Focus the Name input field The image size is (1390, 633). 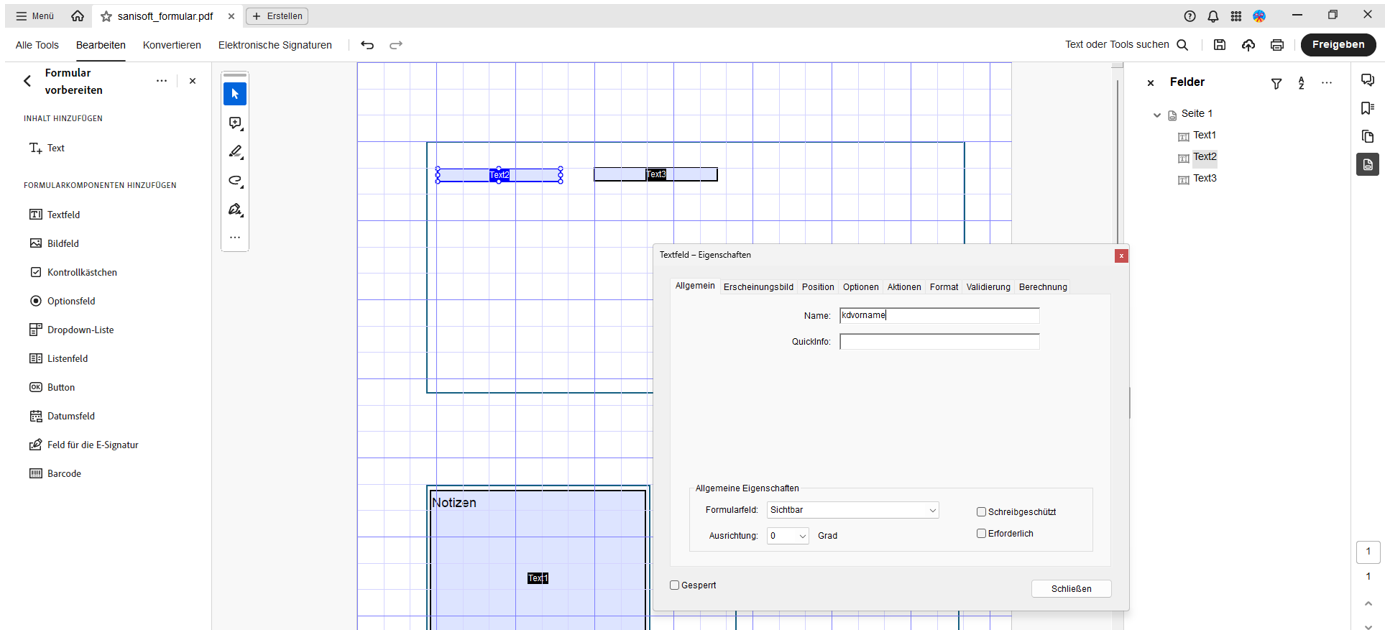[x=939, y=315]
